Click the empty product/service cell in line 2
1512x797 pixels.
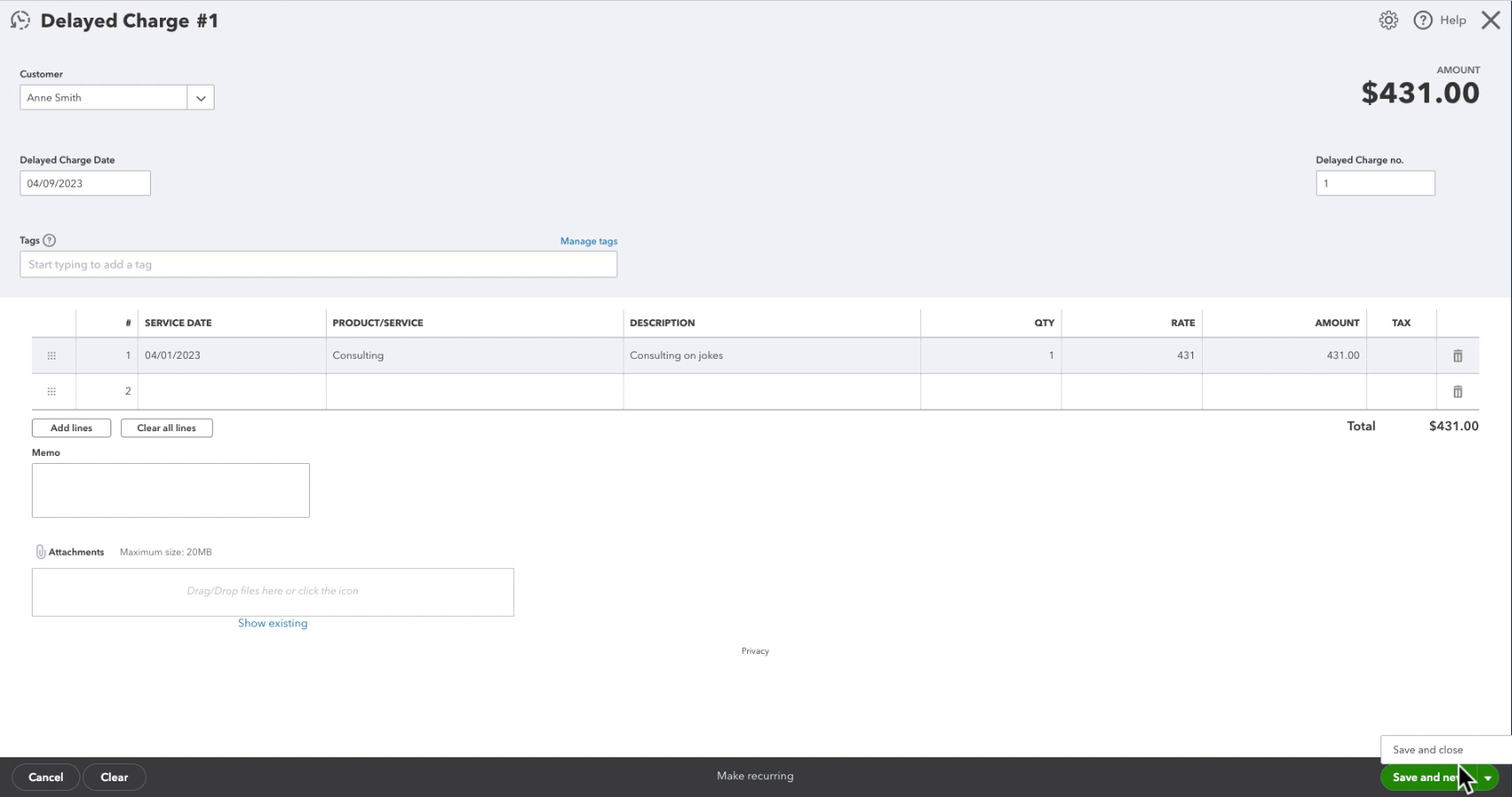[474, 391]
